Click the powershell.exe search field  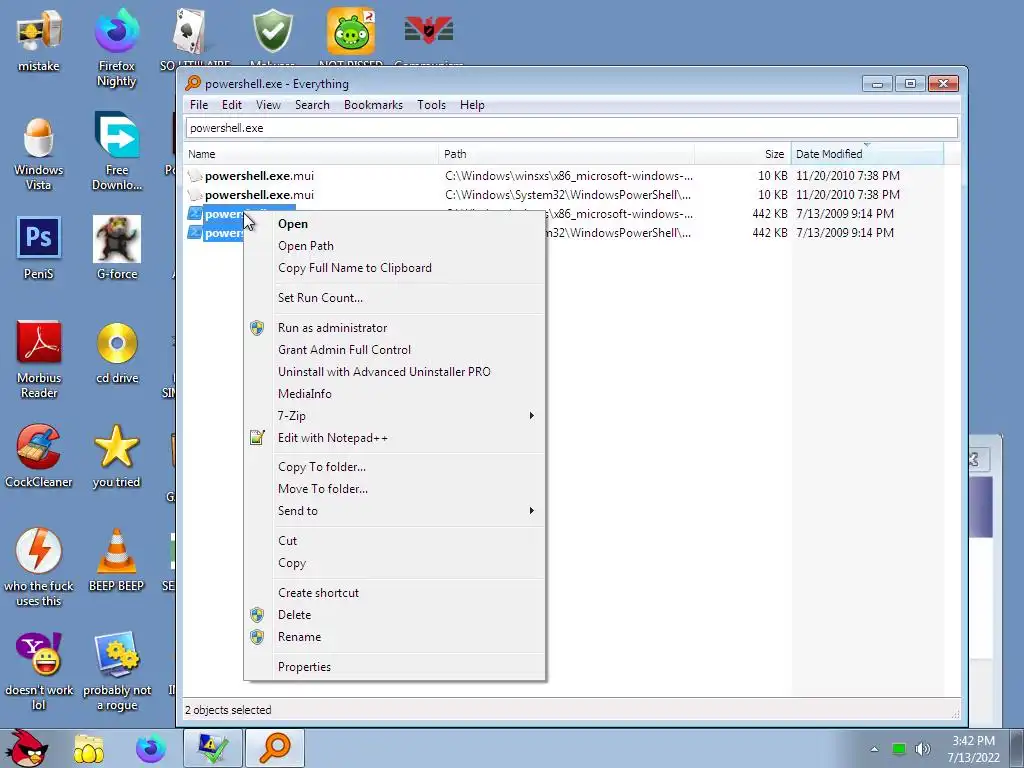[572, 128]
